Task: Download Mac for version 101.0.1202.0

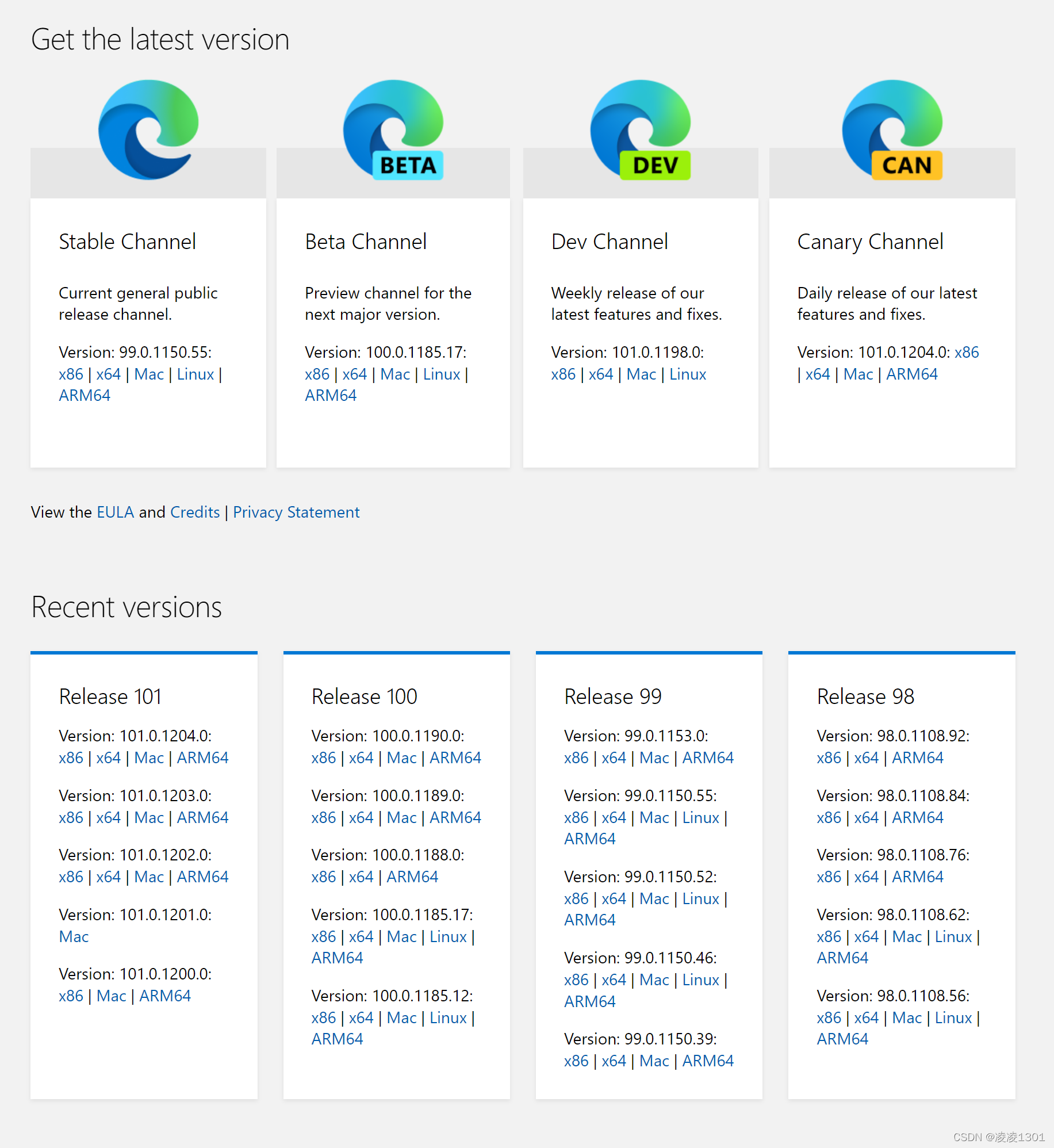Action: tap(149, 877)
